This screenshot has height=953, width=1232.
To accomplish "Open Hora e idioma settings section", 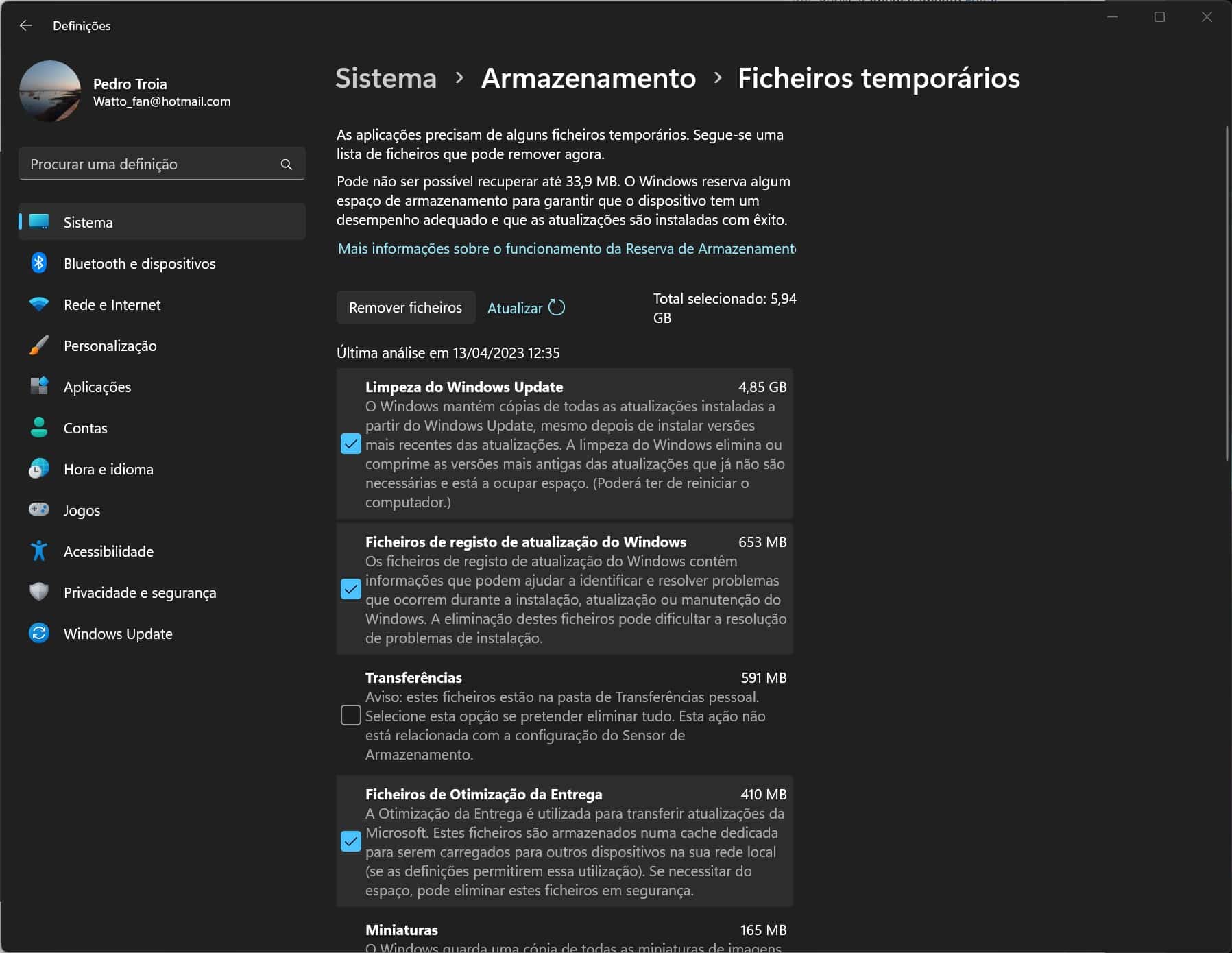I will [108, 469].
